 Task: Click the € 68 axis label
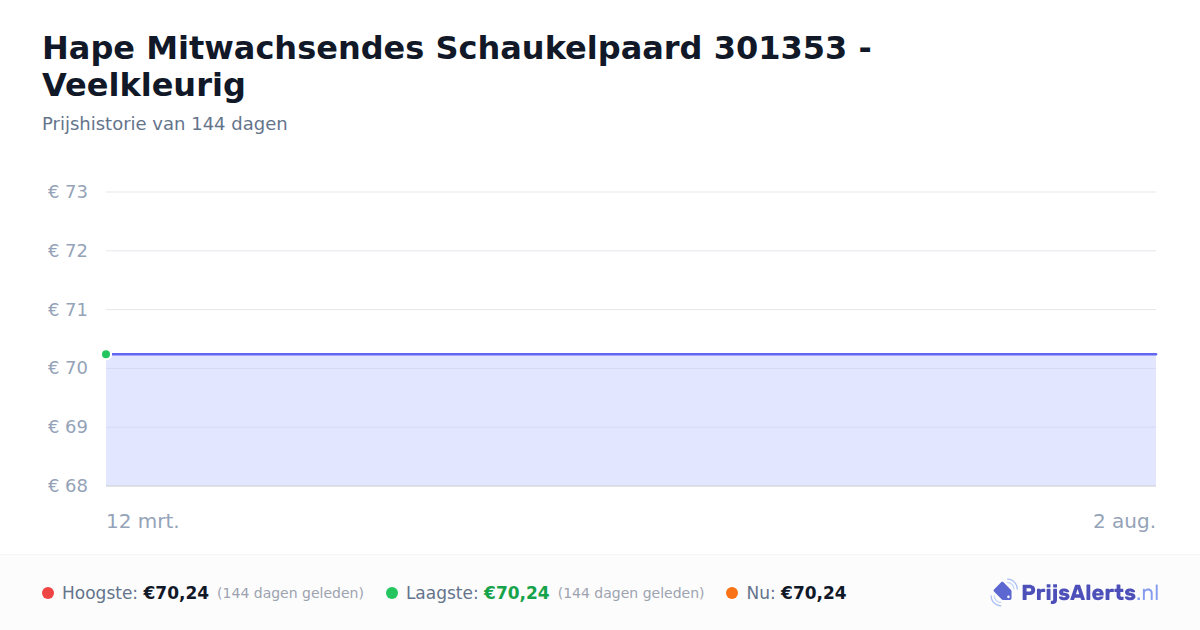[x=68, y=486]
